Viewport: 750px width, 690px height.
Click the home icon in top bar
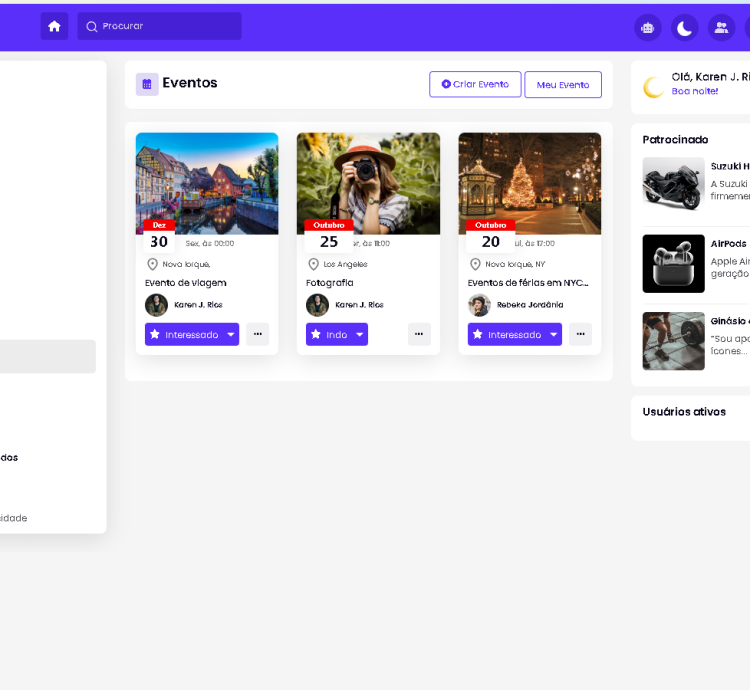(54, 27)
